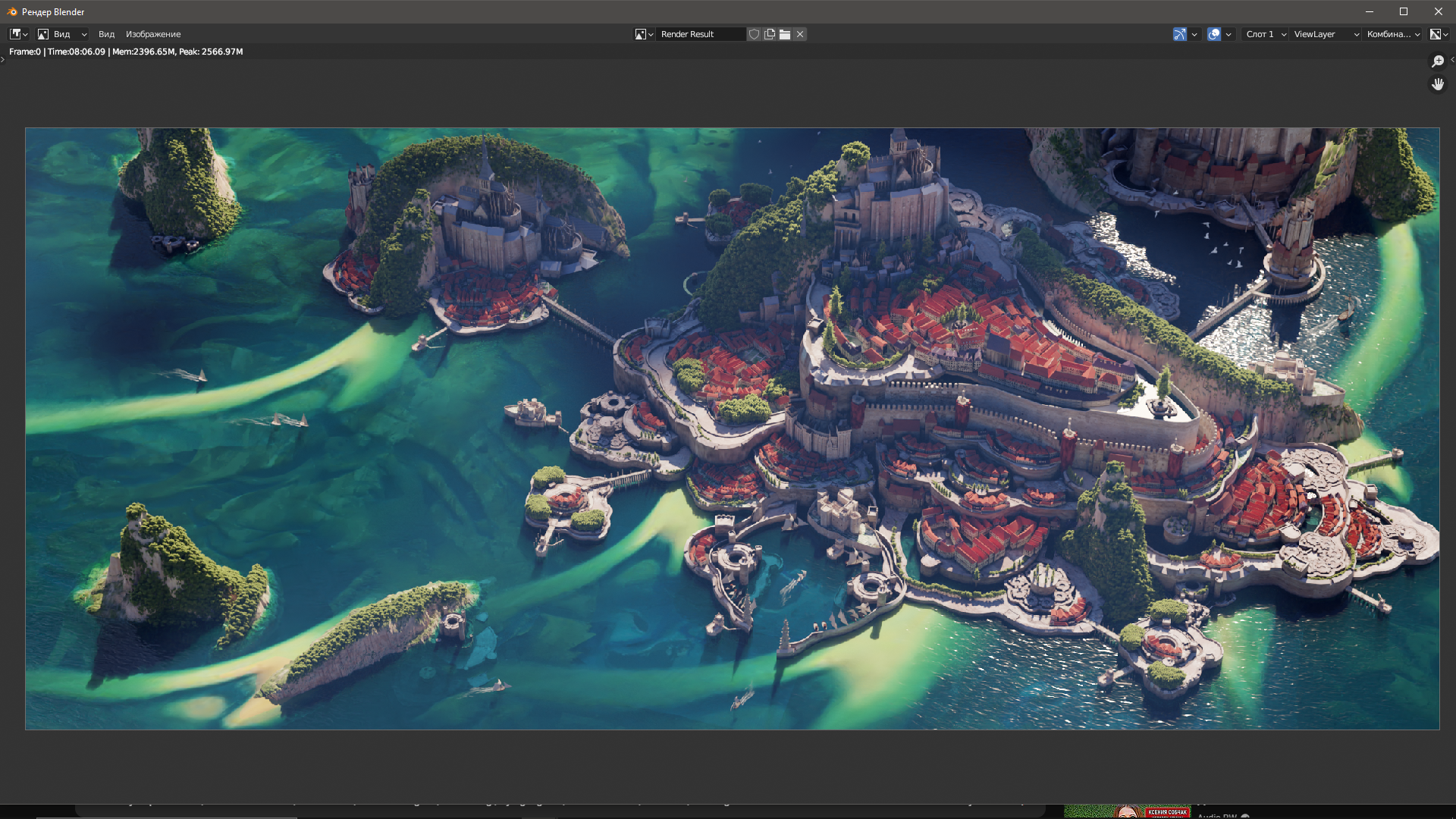Toggle the gizmo display button

(1180, 34)
